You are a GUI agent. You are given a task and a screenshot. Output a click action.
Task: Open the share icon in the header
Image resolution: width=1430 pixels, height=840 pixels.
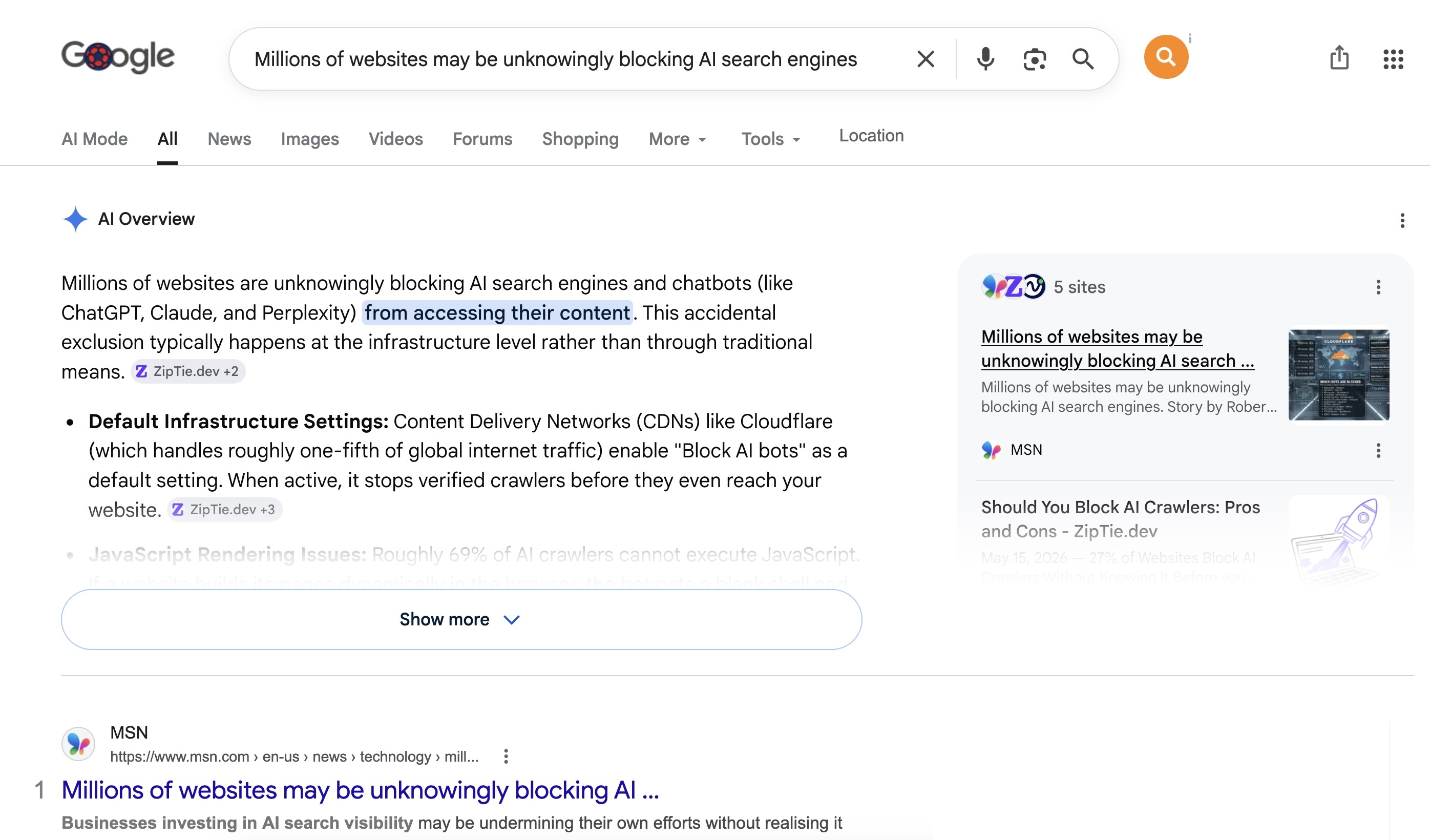coord(1339,58)
